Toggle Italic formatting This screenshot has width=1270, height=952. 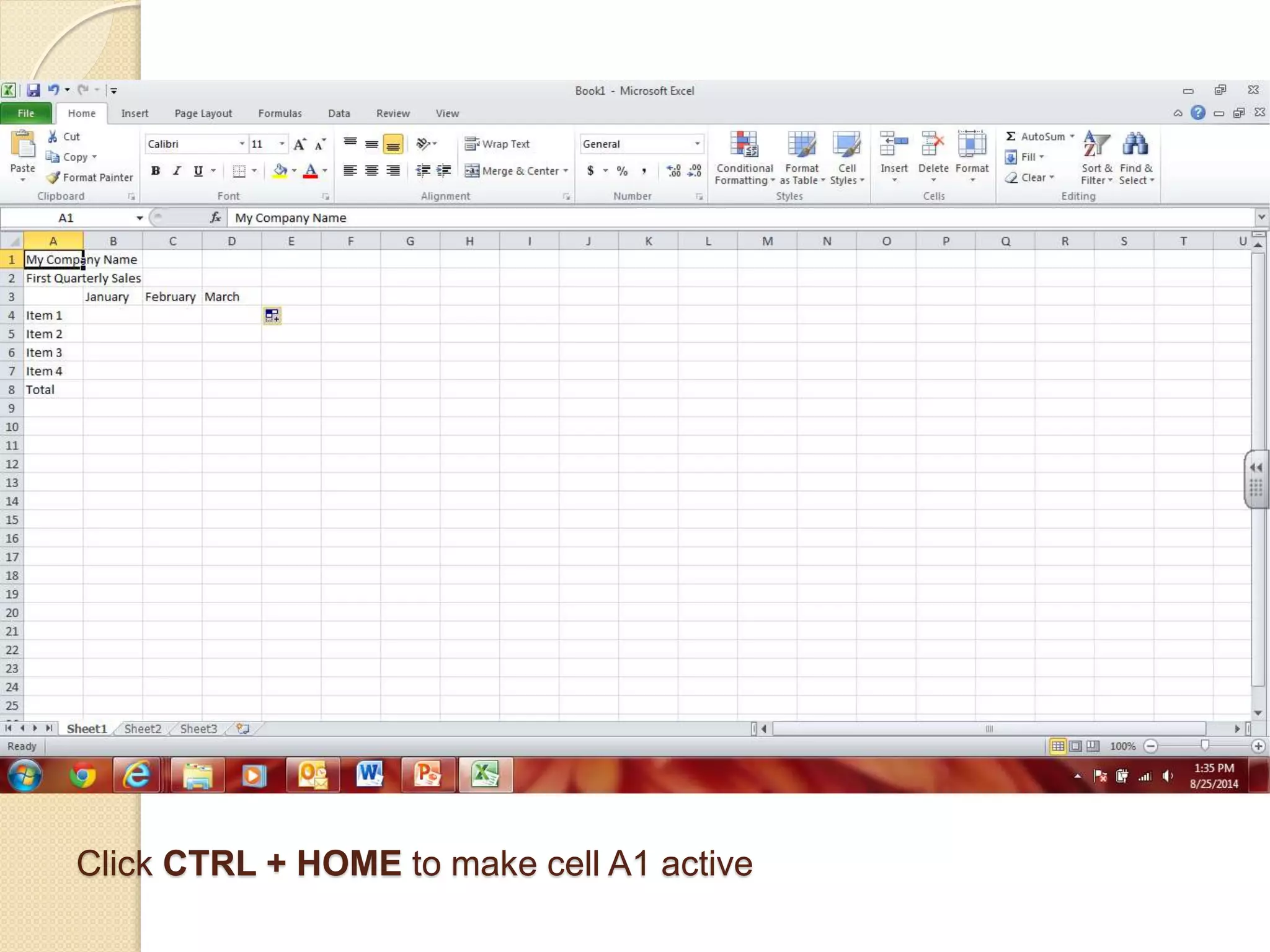coord(177,171)
